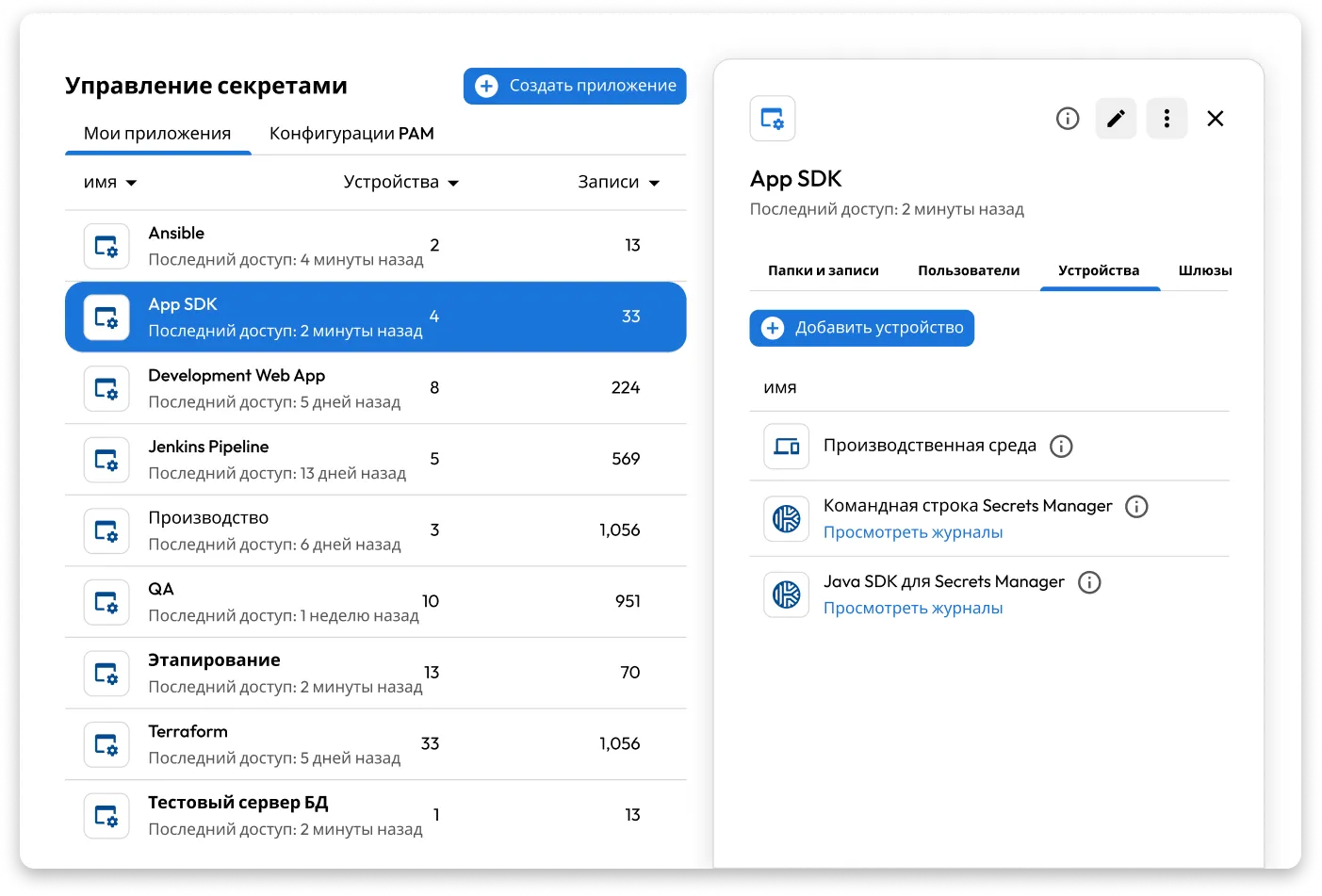Click the Terraform application icon
Screen dimensions: 1322x896
click(106, 744)
